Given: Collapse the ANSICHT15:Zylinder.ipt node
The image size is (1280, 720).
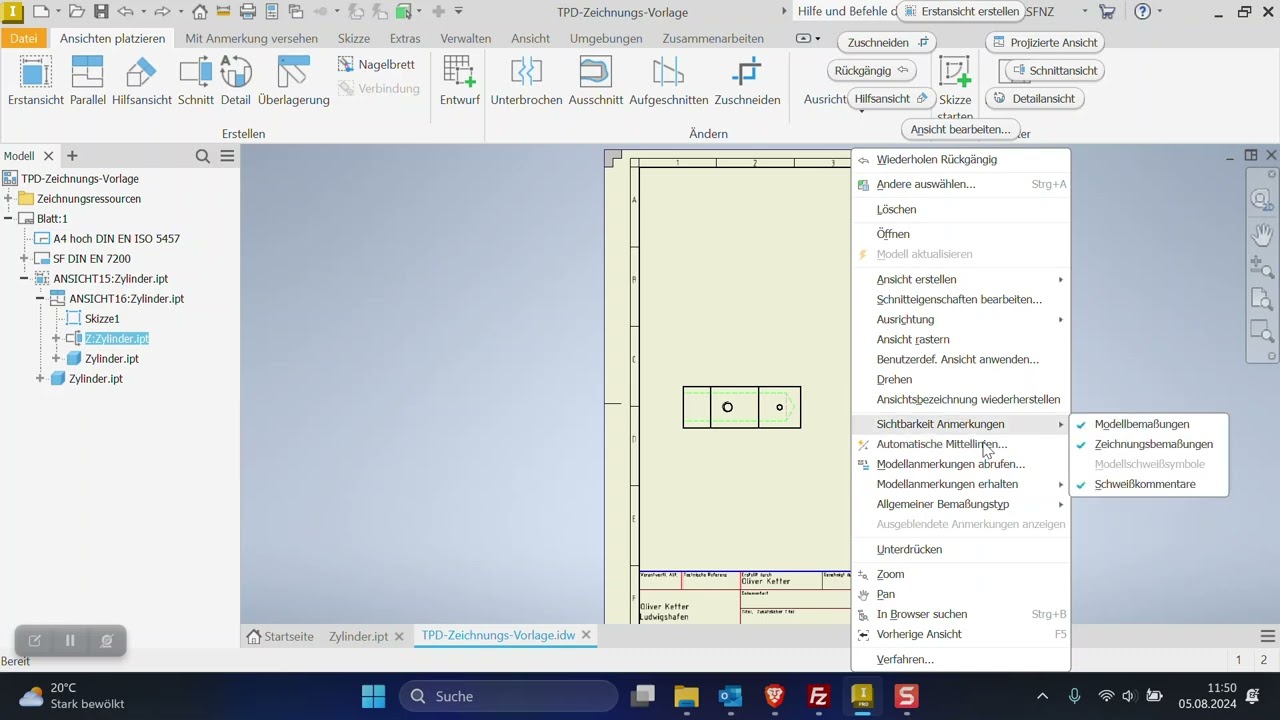Looking at the screenshot, I should (24, 279).
